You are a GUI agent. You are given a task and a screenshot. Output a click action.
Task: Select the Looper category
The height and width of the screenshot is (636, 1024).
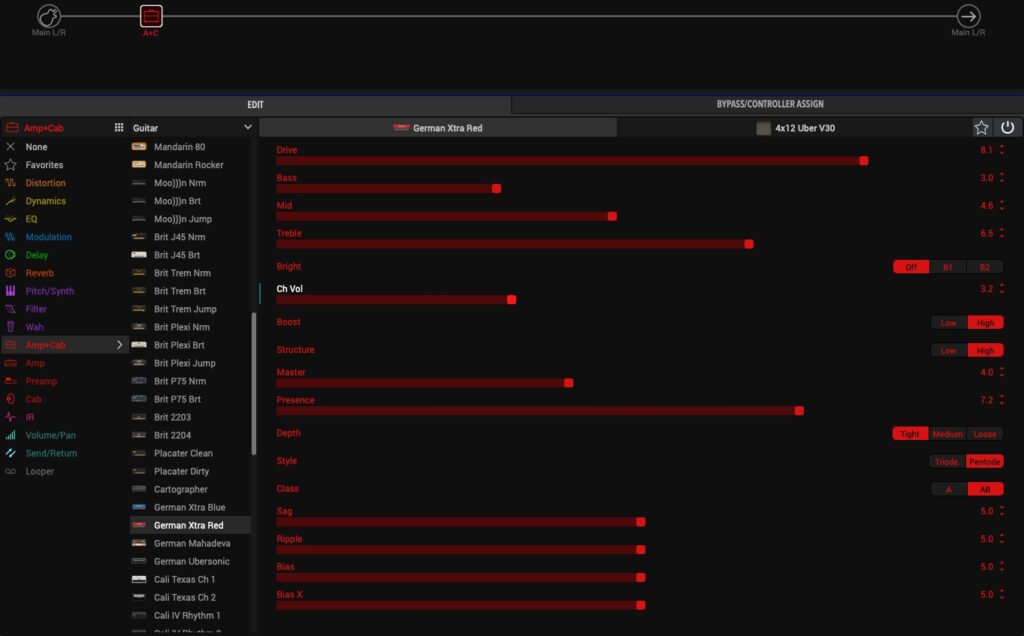pos(40,471)
